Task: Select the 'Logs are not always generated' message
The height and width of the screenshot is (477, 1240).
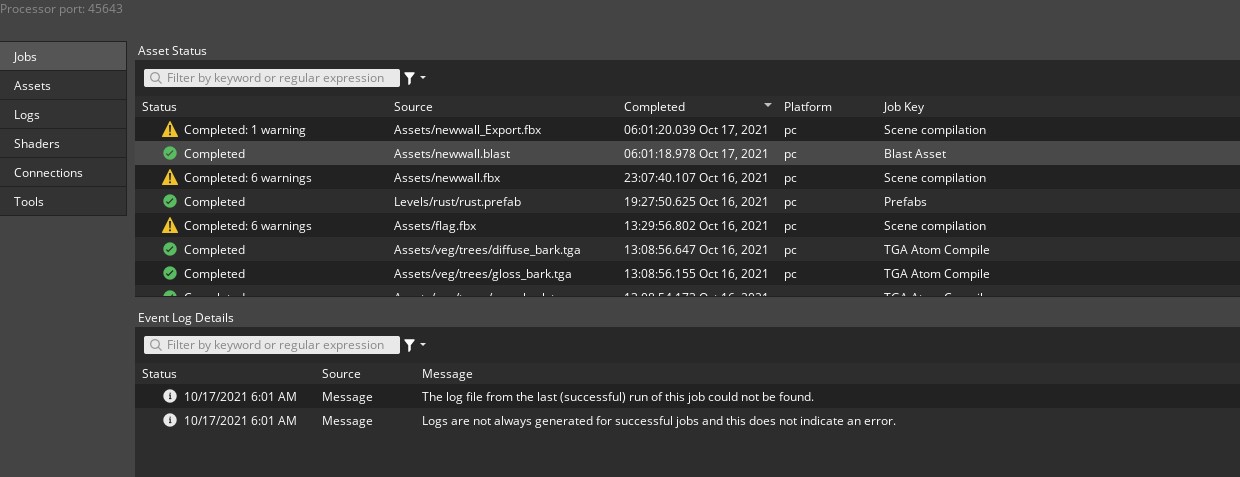Action: [x=659, y=421]
